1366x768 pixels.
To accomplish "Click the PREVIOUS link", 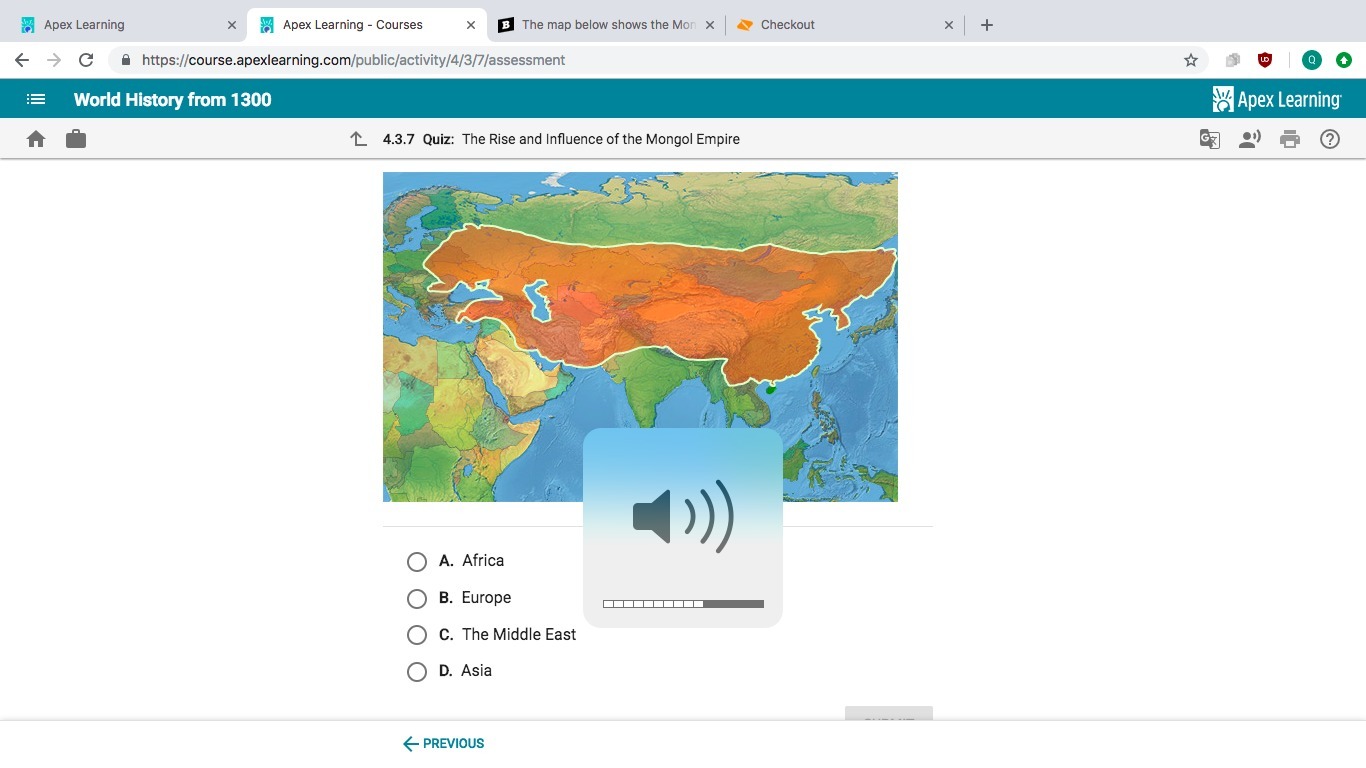I will (x=443, y=743).
